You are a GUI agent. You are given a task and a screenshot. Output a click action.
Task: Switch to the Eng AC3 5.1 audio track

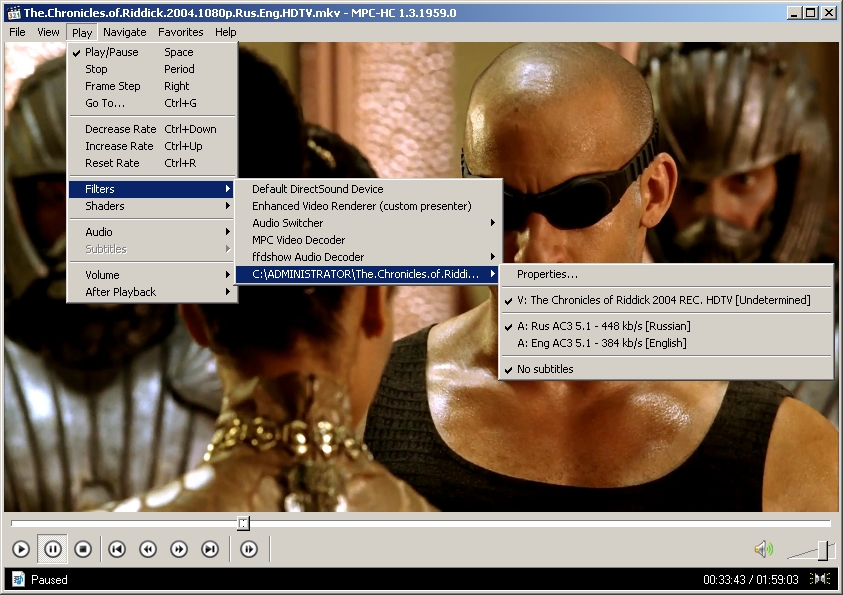[x=601, y=343]
